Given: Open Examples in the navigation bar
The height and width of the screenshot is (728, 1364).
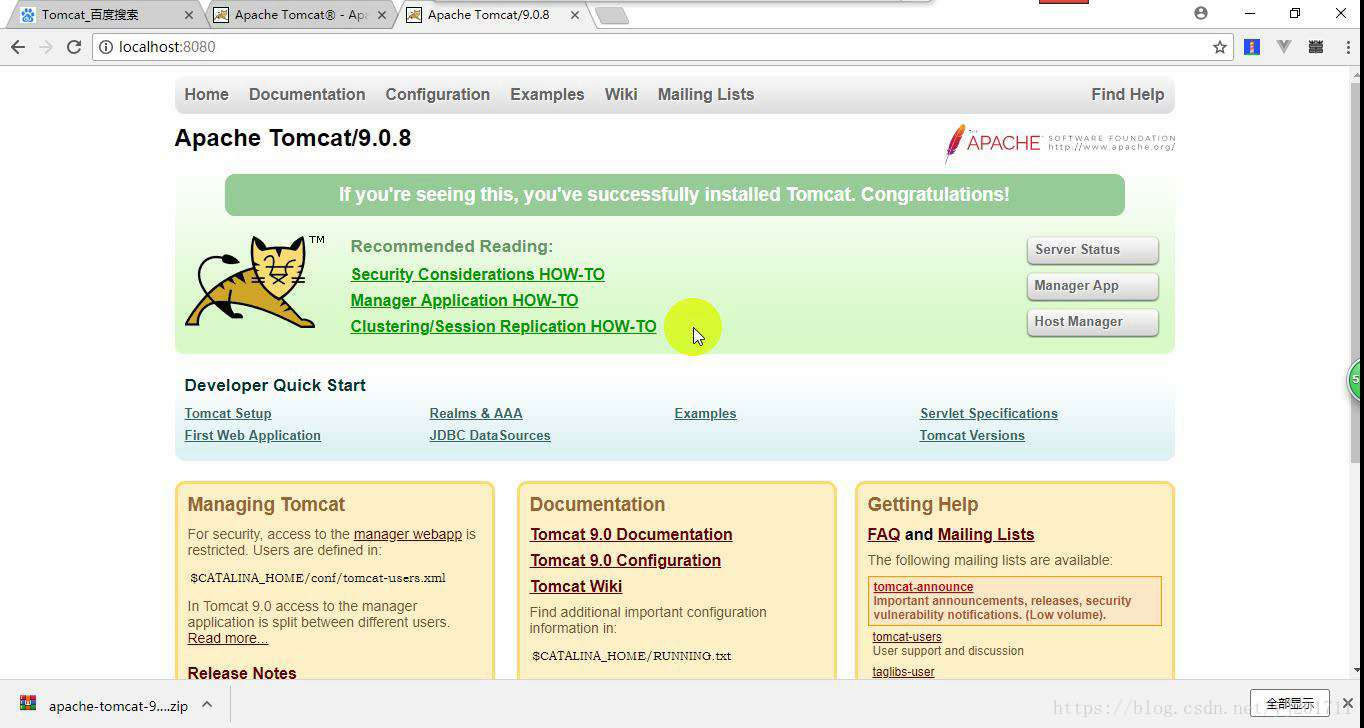Looking at the screenshot, I should (547, 94).
